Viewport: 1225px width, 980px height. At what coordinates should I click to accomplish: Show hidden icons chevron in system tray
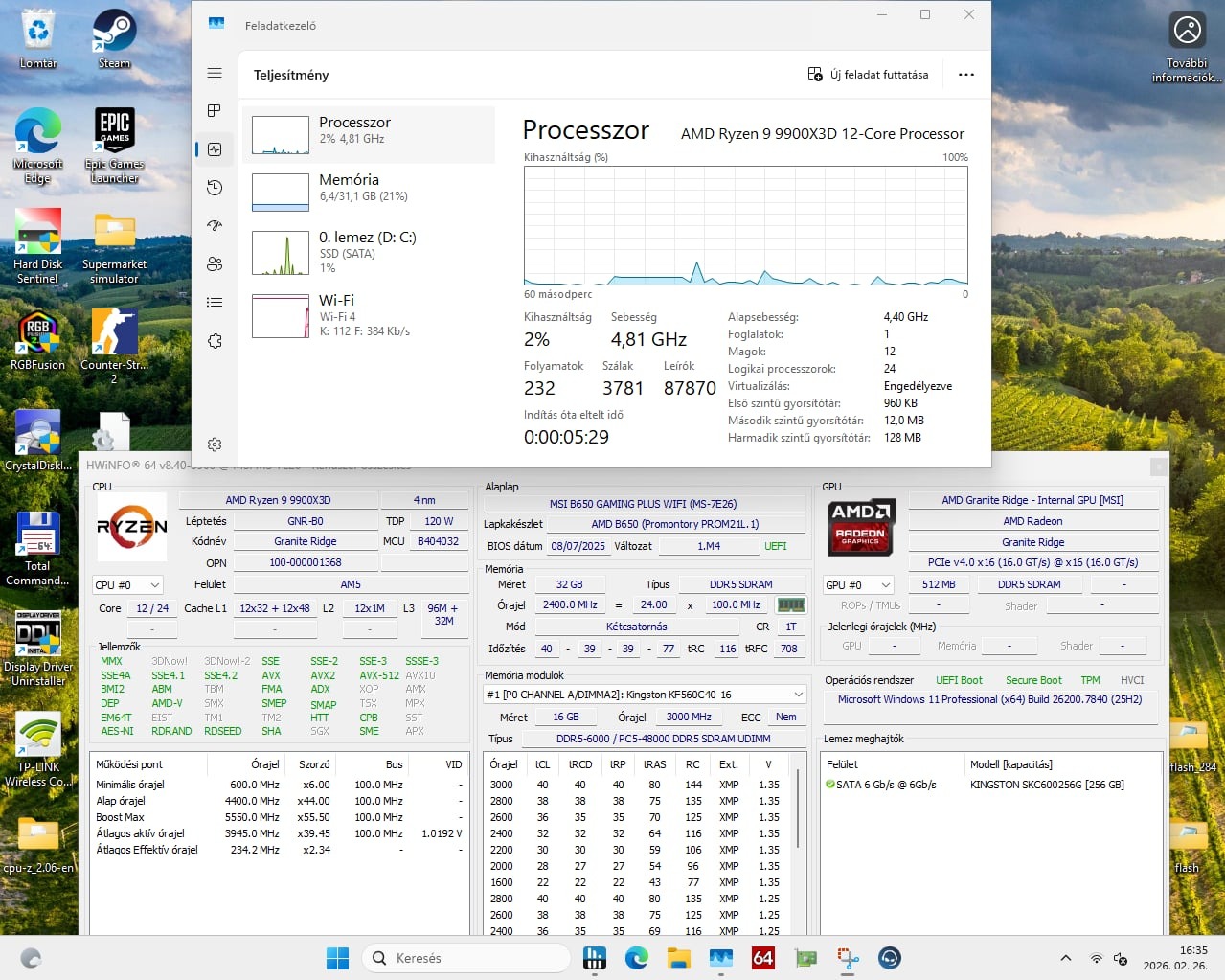click(1065, 959)
